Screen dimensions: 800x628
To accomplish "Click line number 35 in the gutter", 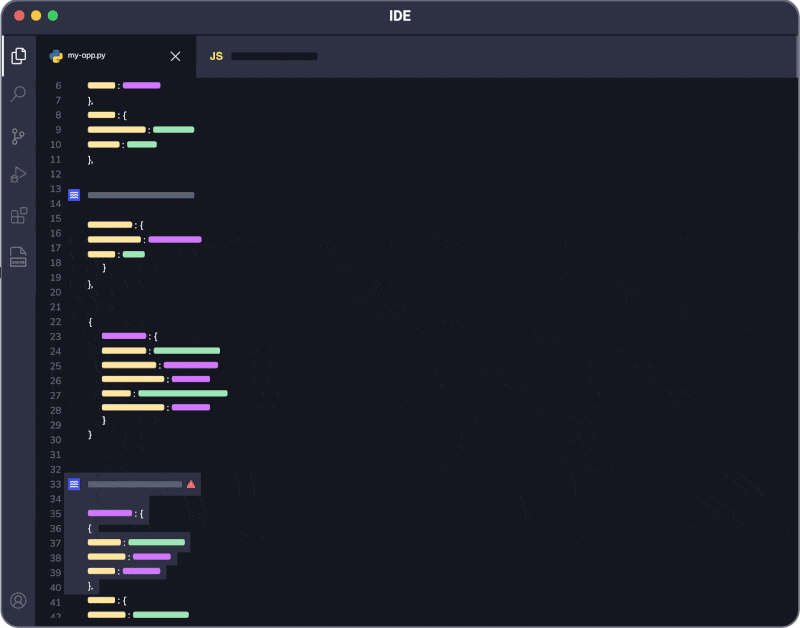I will pos(56,514).
